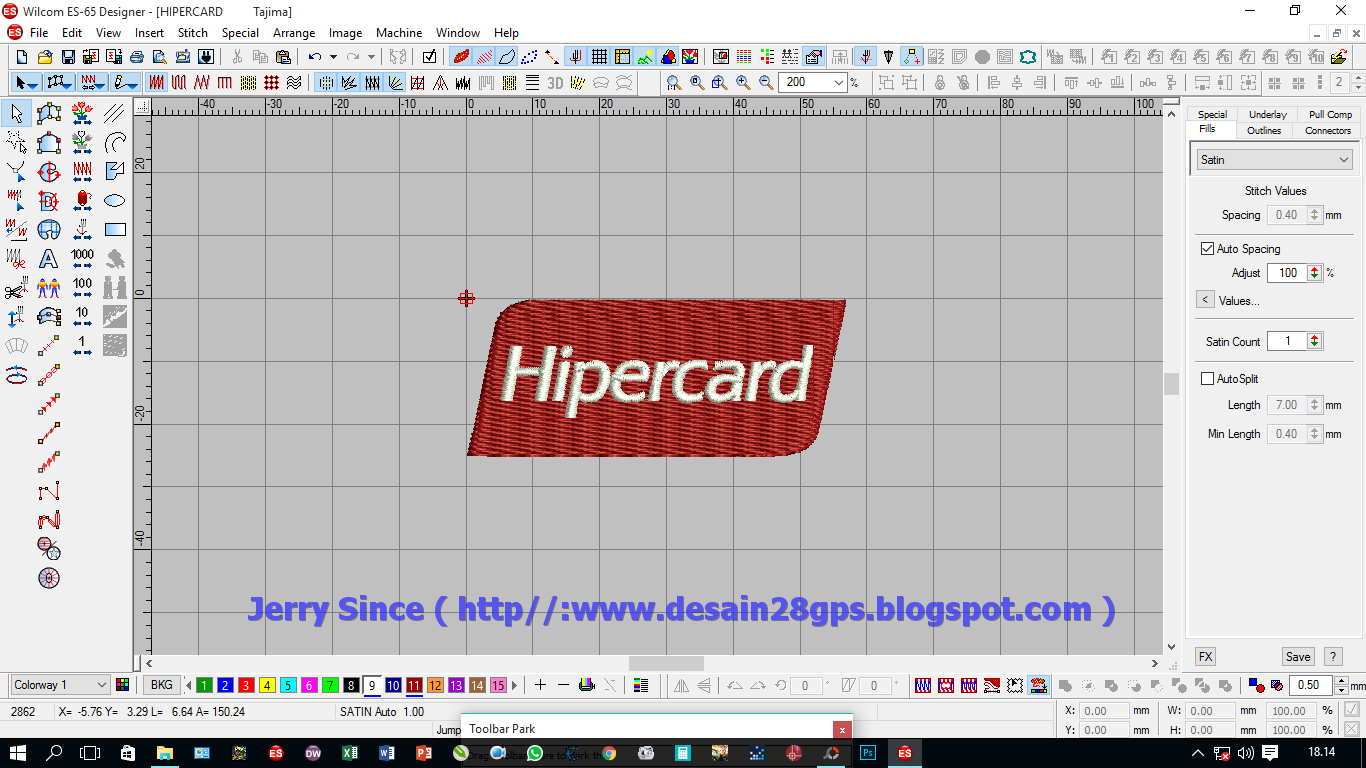The width and height of the screenshot is (1366, 768).
Task: Click the Paste clipboard icon
Action: (283, 57)
